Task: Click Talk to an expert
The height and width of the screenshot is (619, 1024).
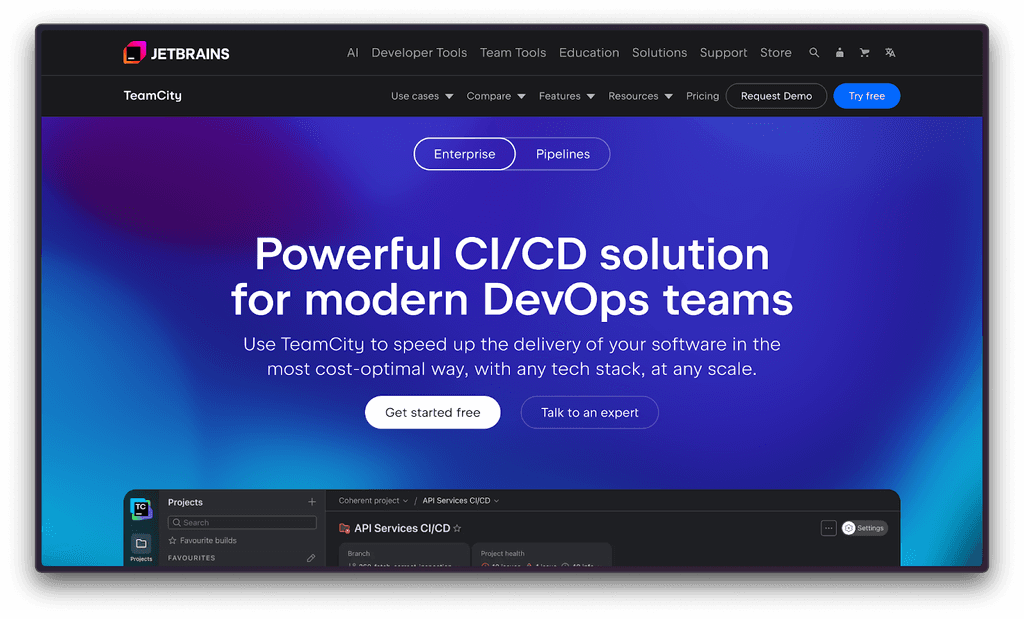Action: 589,412
